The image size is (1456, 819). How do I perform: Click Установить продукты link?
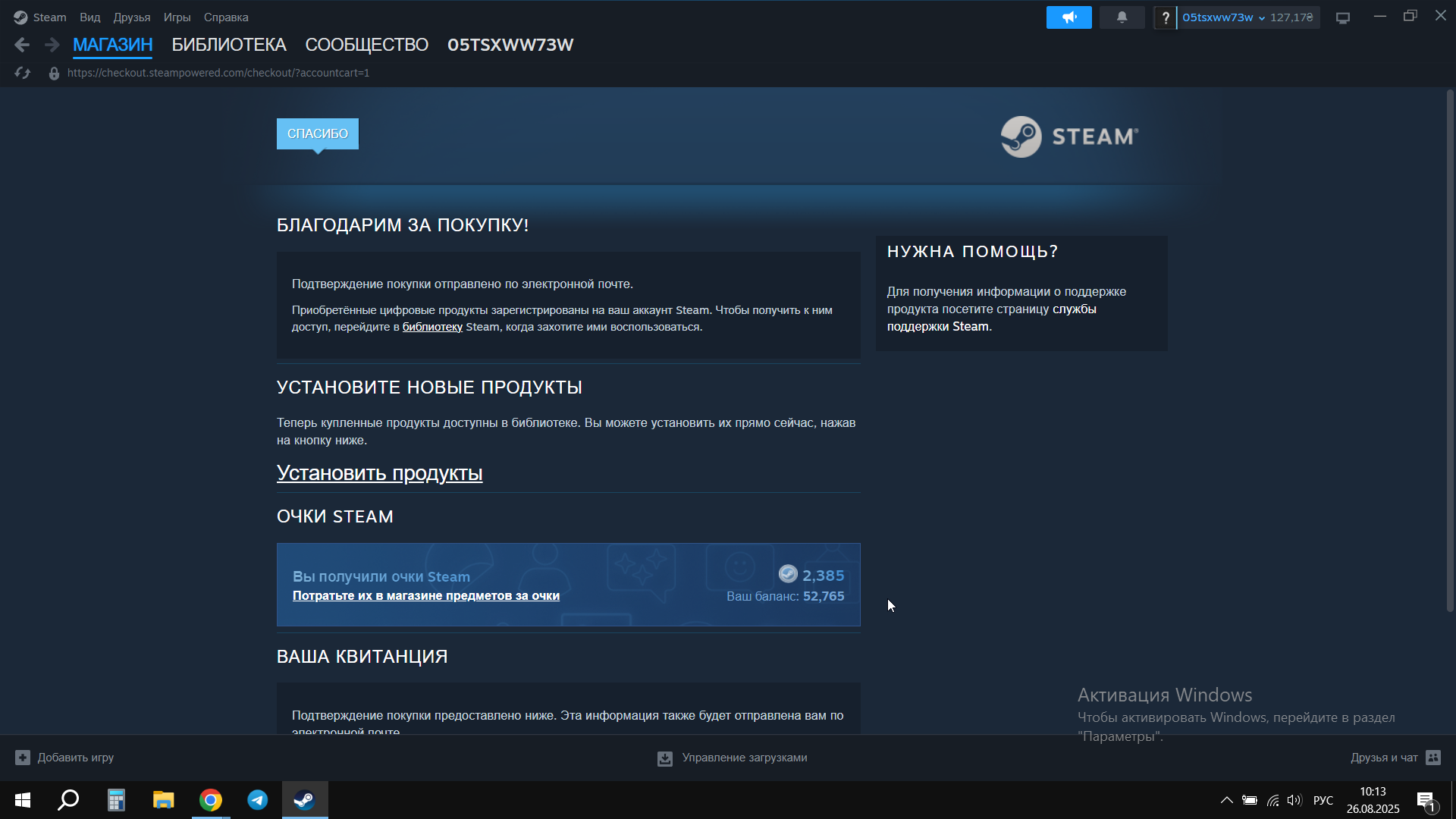coord(379,473)
